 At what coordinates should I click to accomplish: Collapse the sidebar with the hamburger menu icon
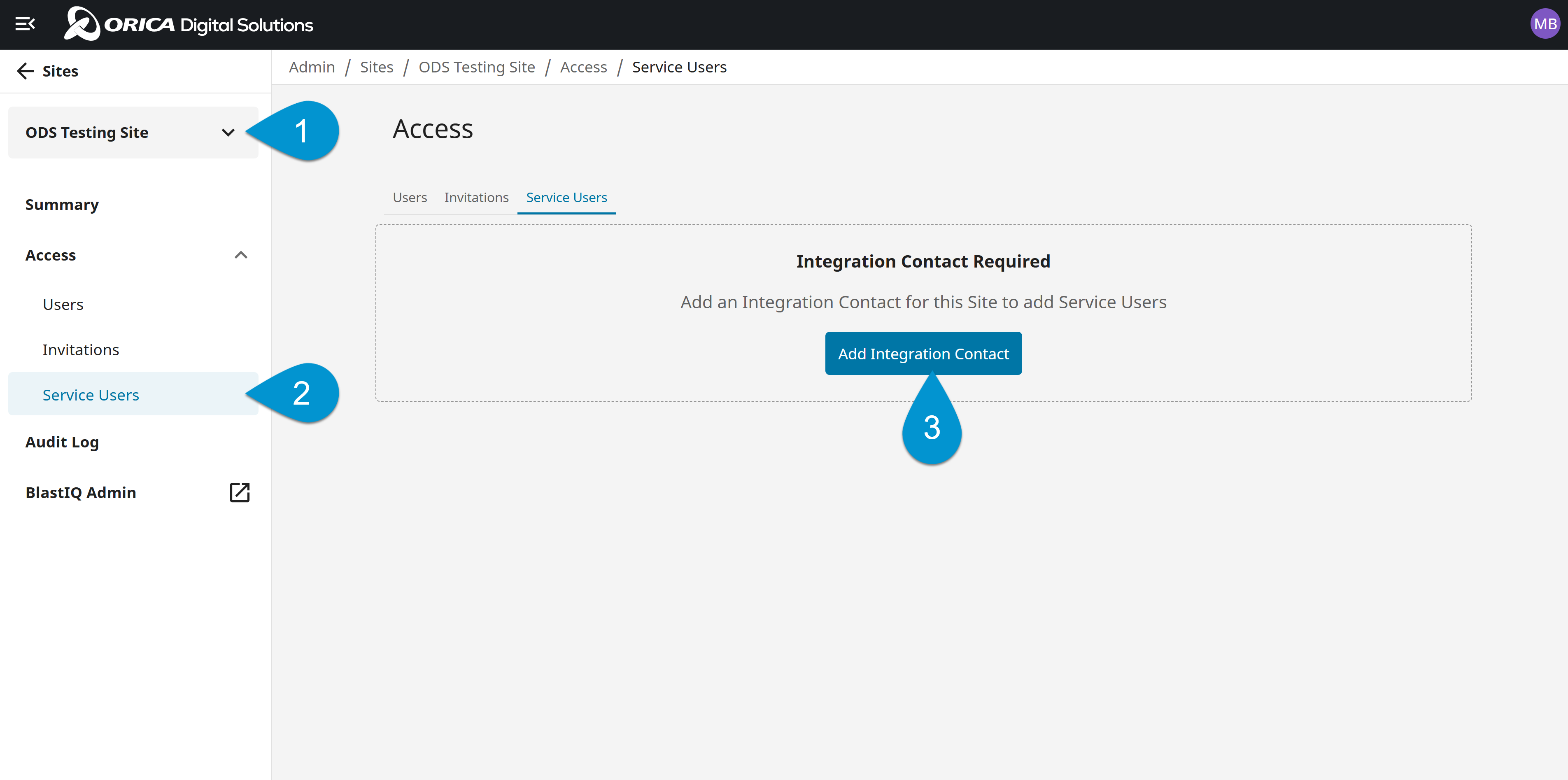[x=25, y=24]
